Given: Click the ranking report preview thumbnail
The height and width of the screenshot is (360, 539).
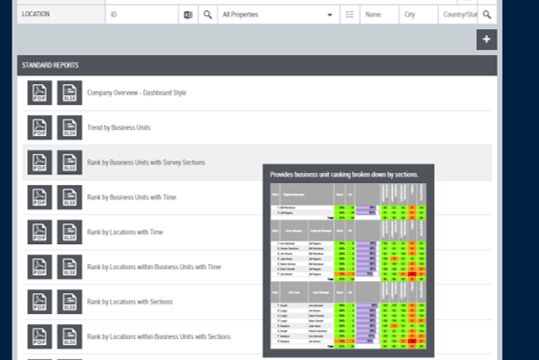Looking at the screenshot, I should point(348,266).
